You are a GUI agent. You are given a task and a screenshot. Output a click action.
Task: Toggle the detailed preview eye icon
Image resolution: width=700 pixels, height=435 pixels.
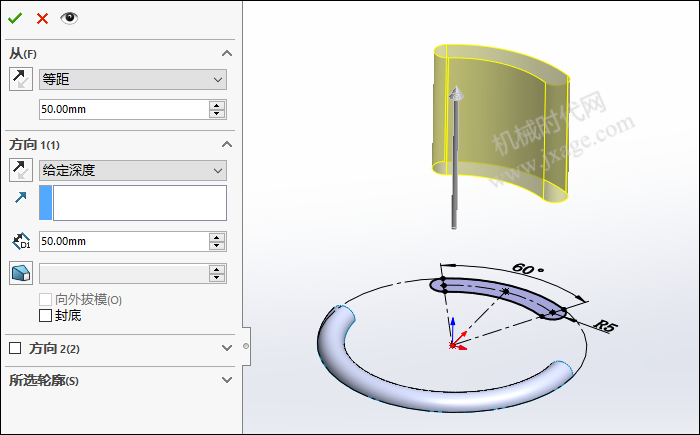[69, 18]
